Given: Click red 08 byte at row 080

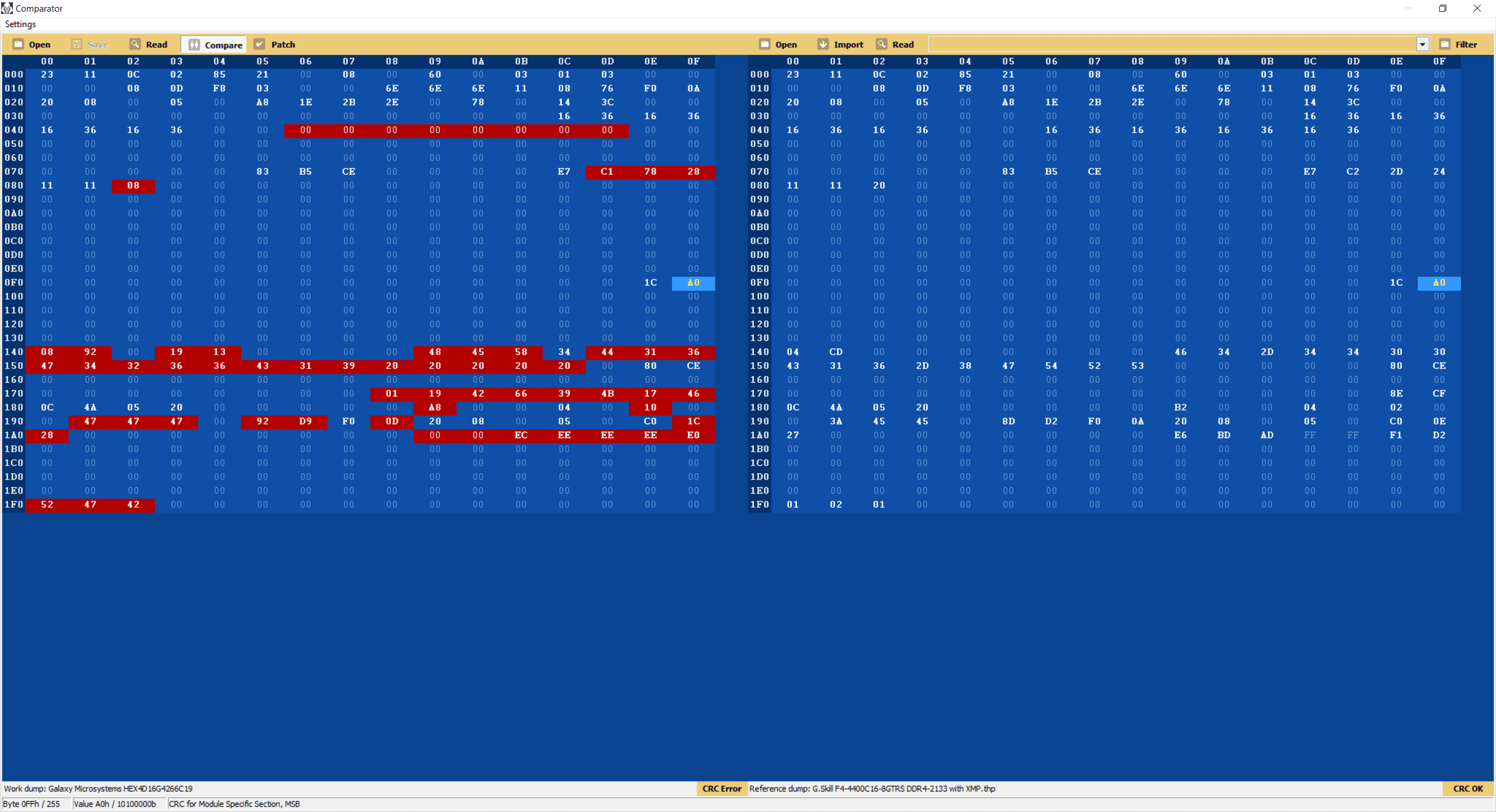Looking at the screenshot, I should tap(133, 186).
